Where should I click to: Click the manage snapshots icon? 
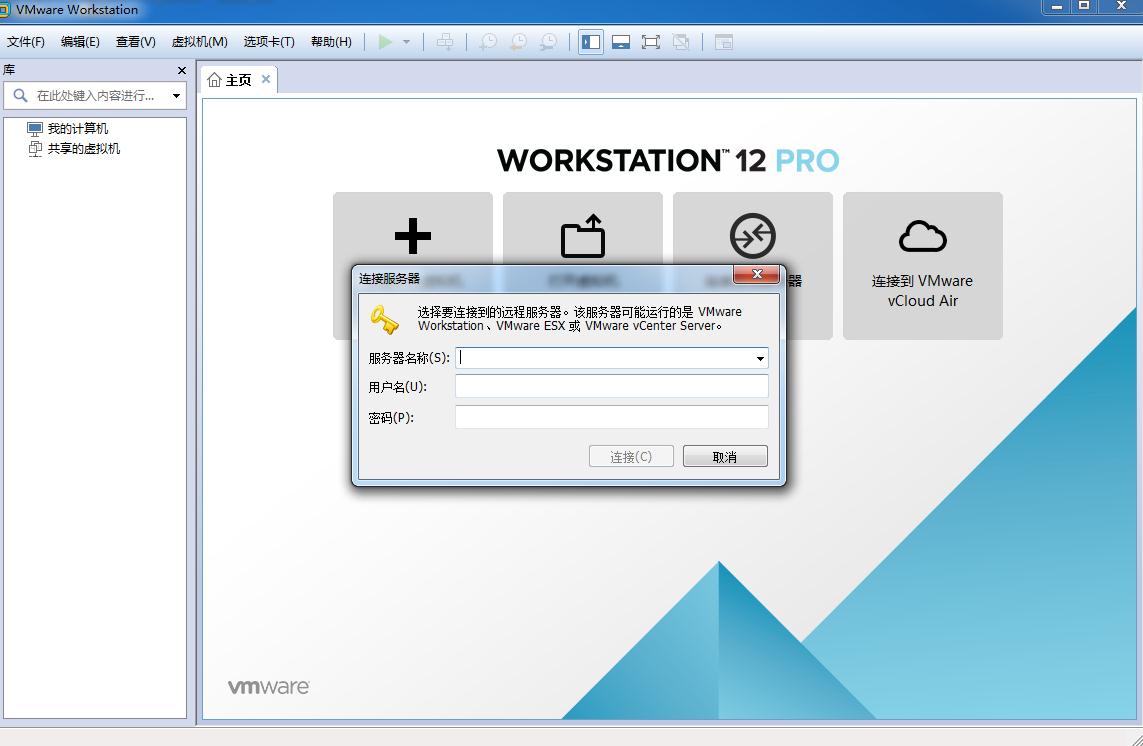pos(548,42)
